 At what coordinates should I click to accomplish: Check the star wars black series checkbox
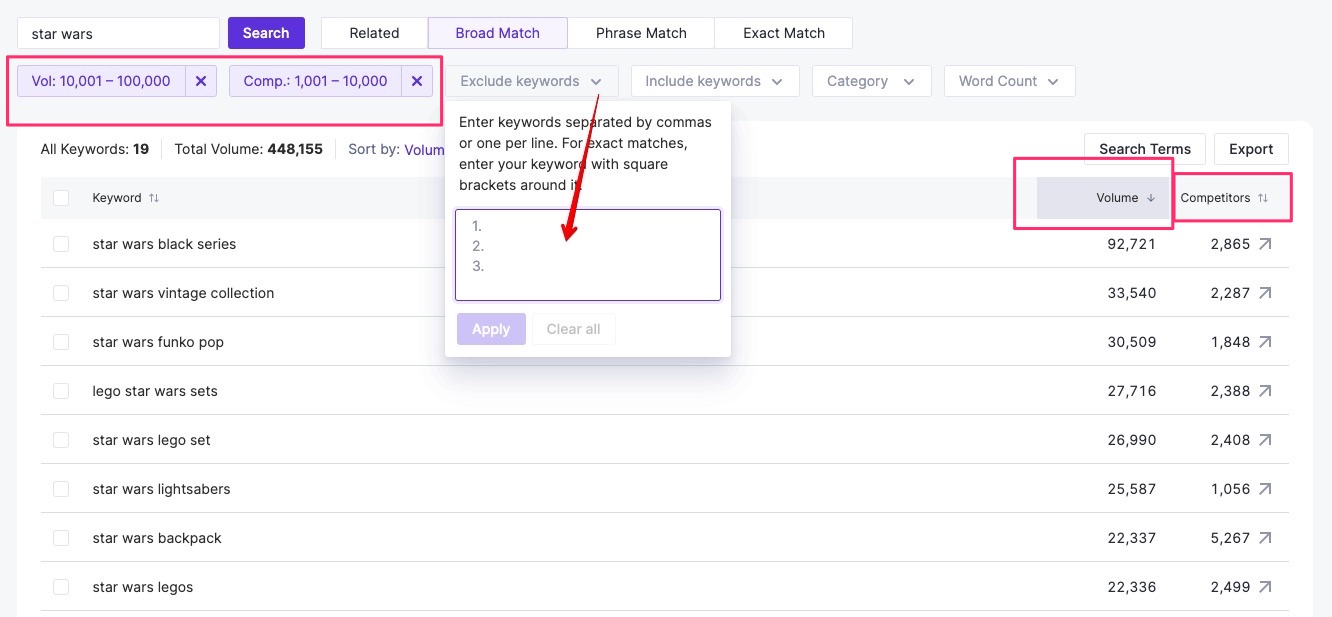point(61,244)
